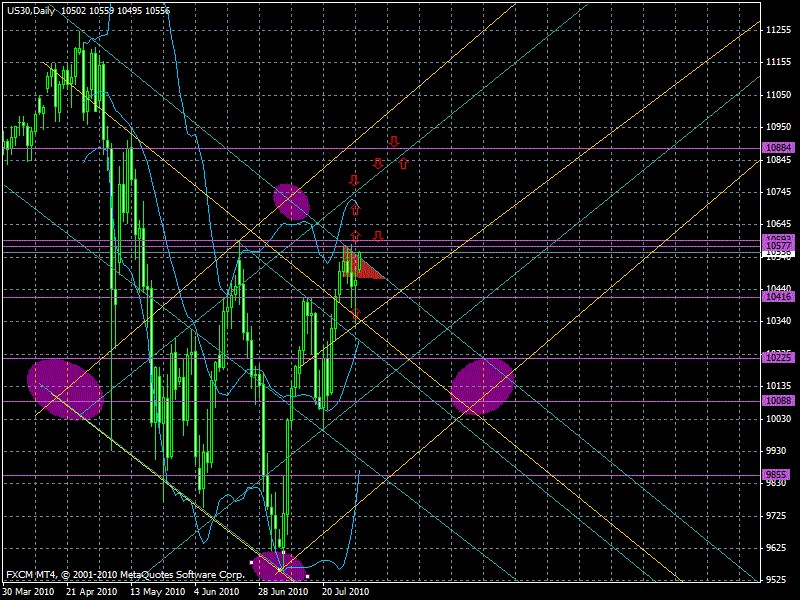The width and height of the screenshot is (800, 600).
Task: Select the small purple ellipse above the 10645 level
Action: (291, 202)
